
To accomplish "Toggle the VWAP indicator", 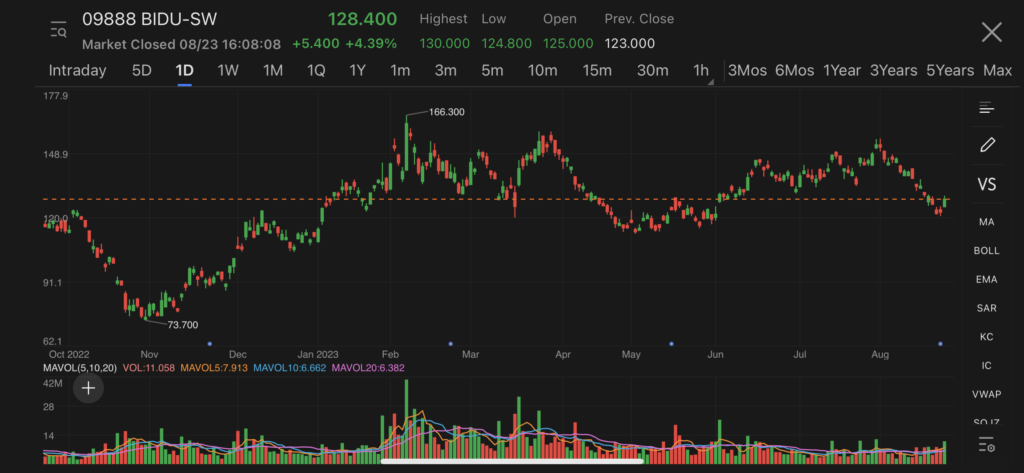I will (986, 395).
